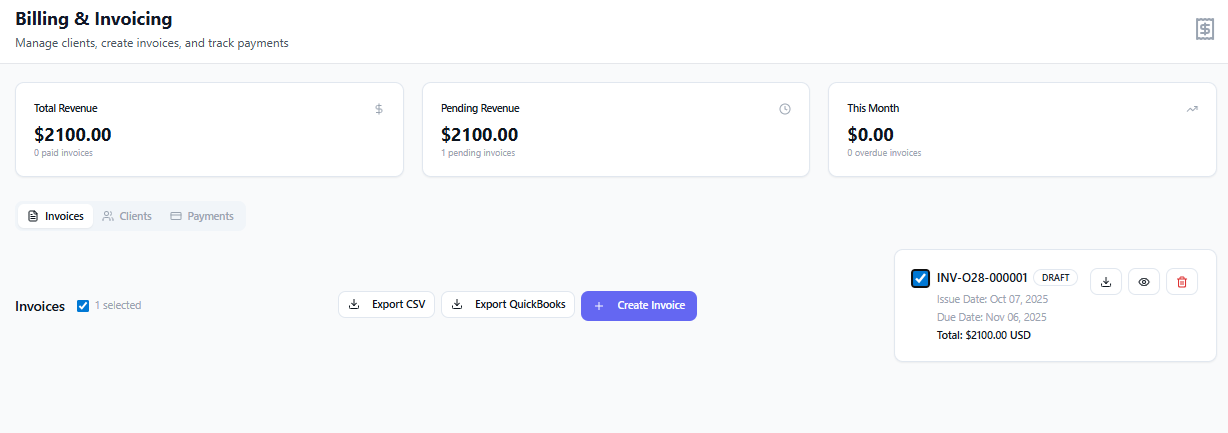Create a new invoice
The width and height of the screenshot is (1228, 433).
coord(639,305)
